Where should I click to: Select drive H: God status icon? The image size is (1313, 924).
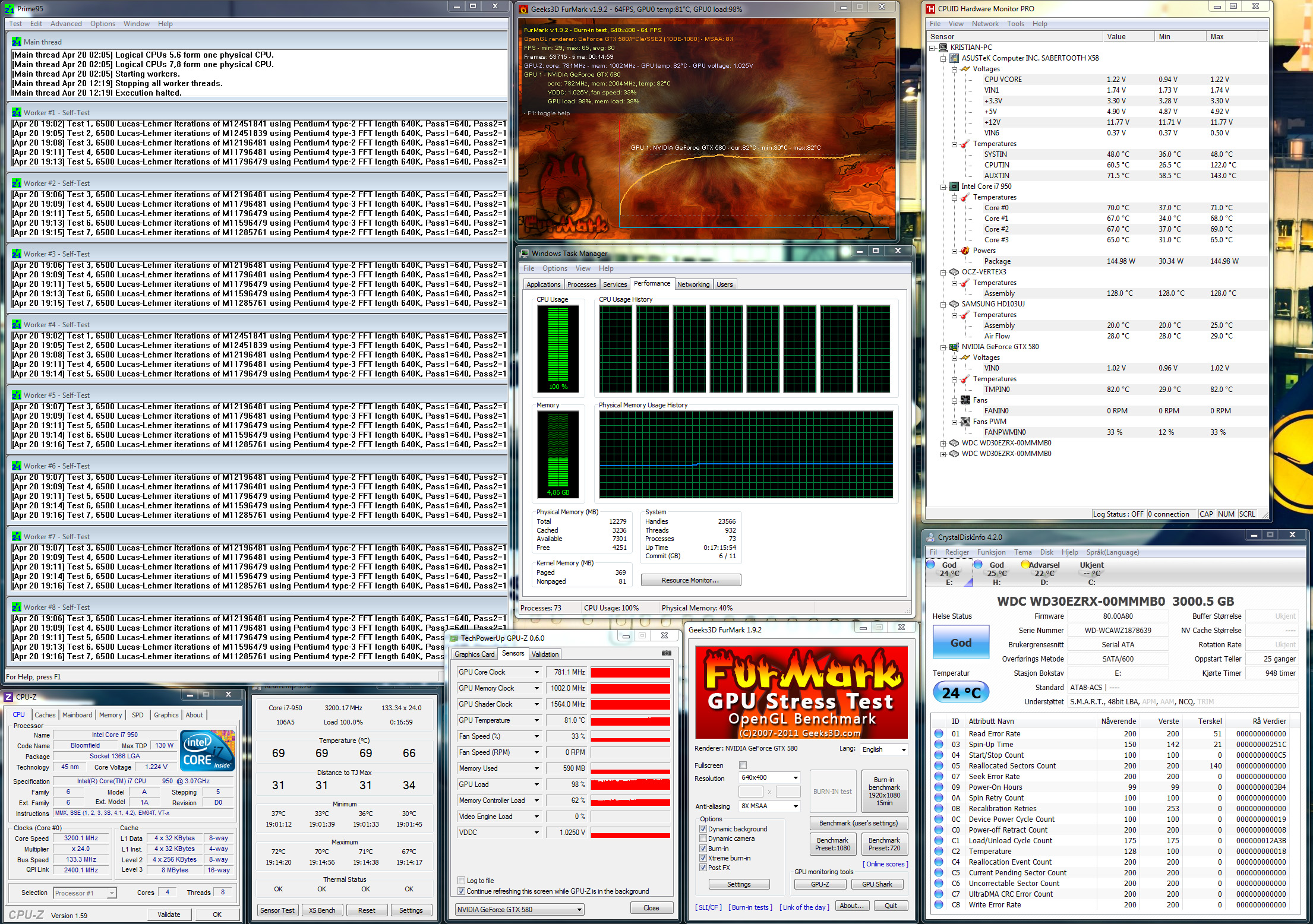point(978,565)
